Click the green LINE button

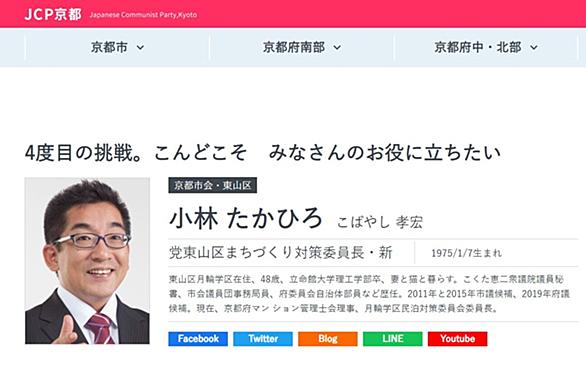(393, 339)
